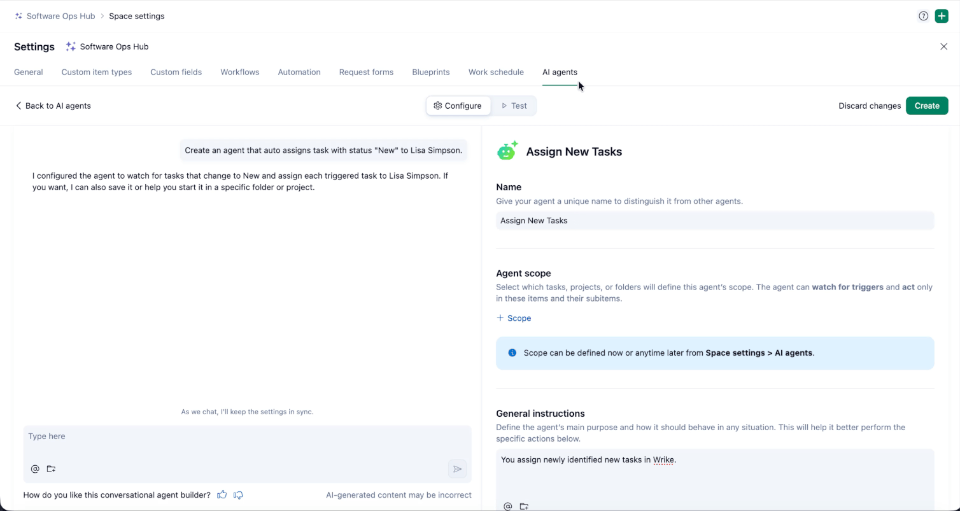Click the thumbs up feedback icon
Screen dimensions: 960x511
click(x=222, y=494)
